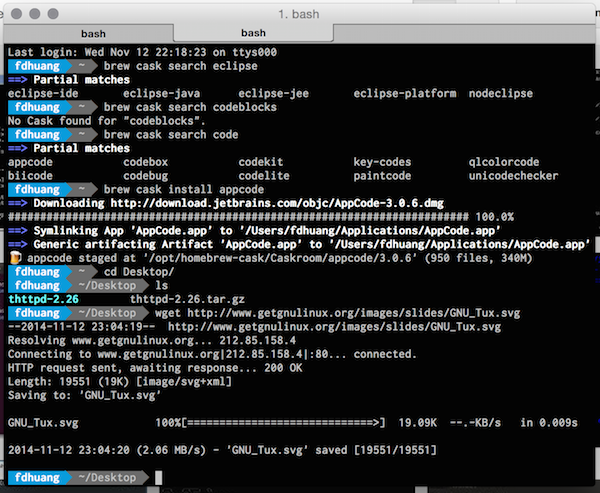The image size is (600, 493).
Task: Click the AppCode-3.0.6.dmg download URL
Action: [x=277, y=203]
